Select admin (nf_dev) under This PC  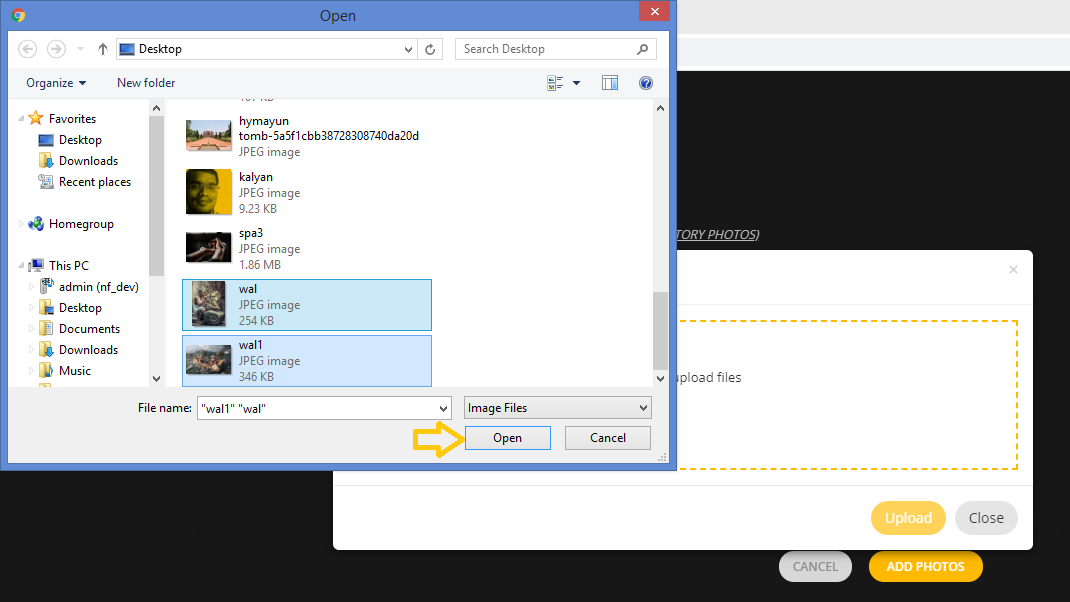click(98, 287)
